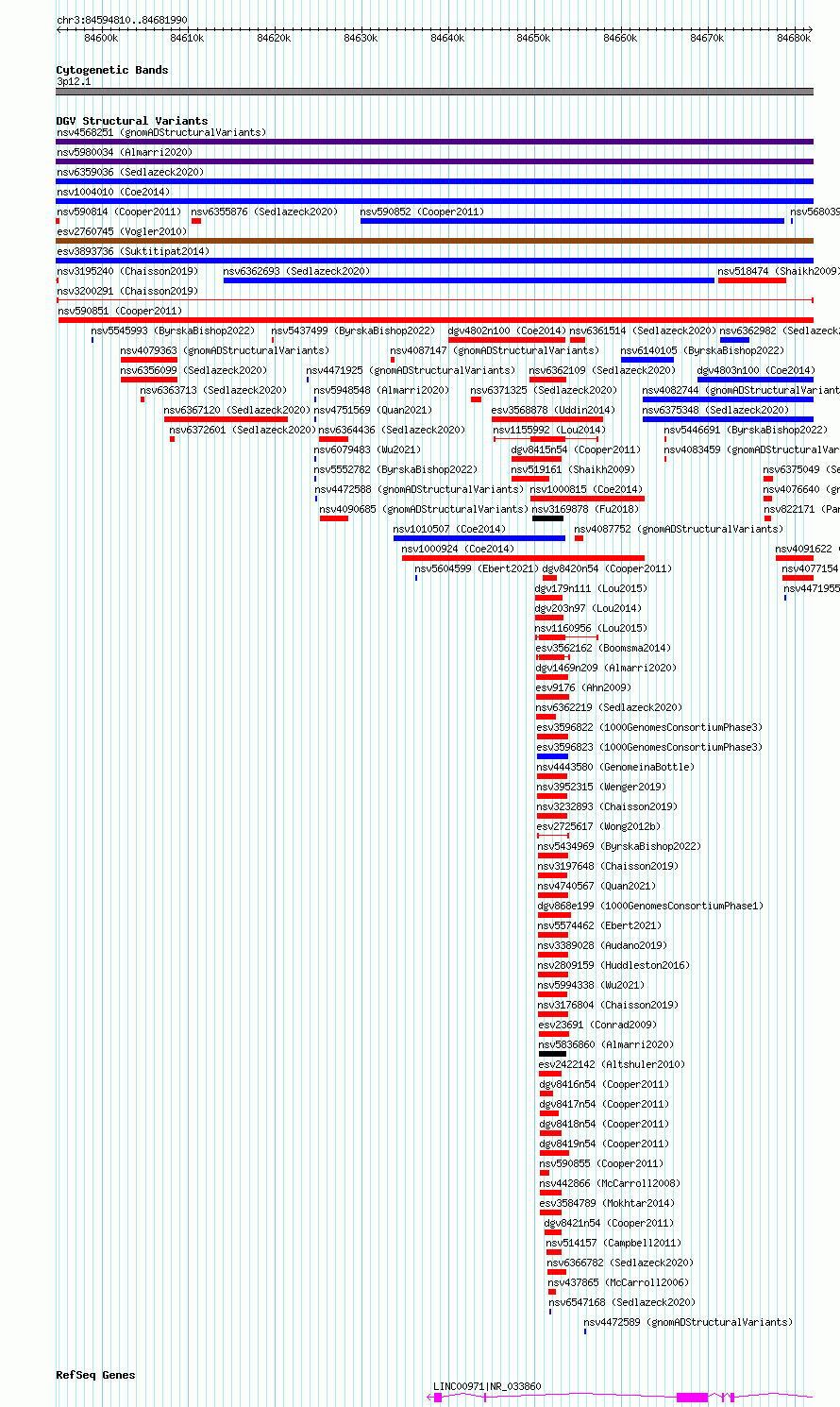Viewport: 840px width, 1407px height.
Task: Click the 84610k ruler tick label
Action: (188, 38)
